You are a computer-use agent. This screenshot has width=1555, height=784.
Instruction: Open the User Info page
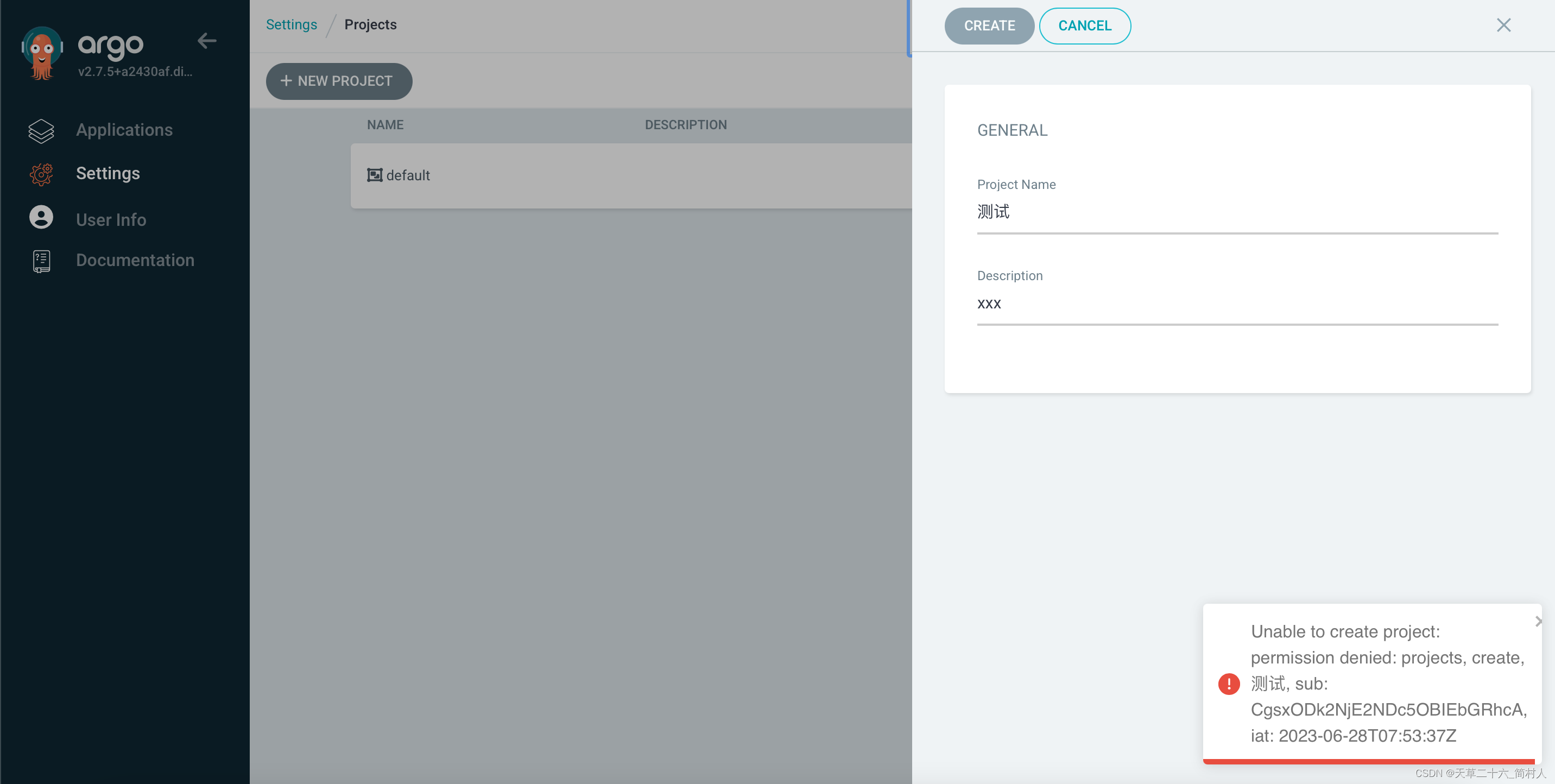[x=111, y=220]
